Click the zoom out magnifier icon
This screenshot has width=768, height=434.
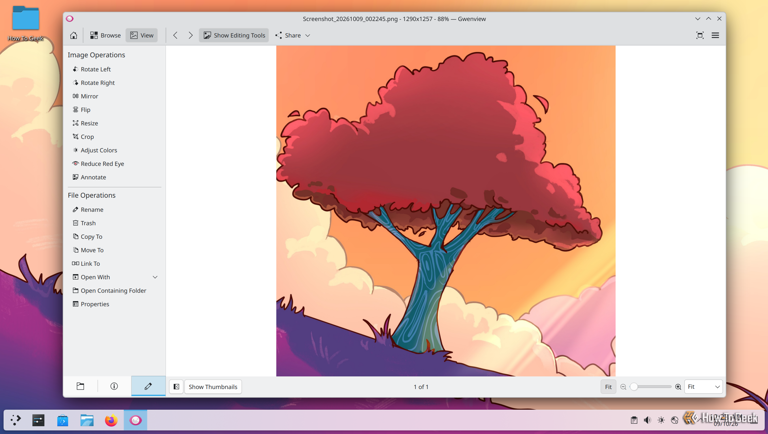pos(623,387)
